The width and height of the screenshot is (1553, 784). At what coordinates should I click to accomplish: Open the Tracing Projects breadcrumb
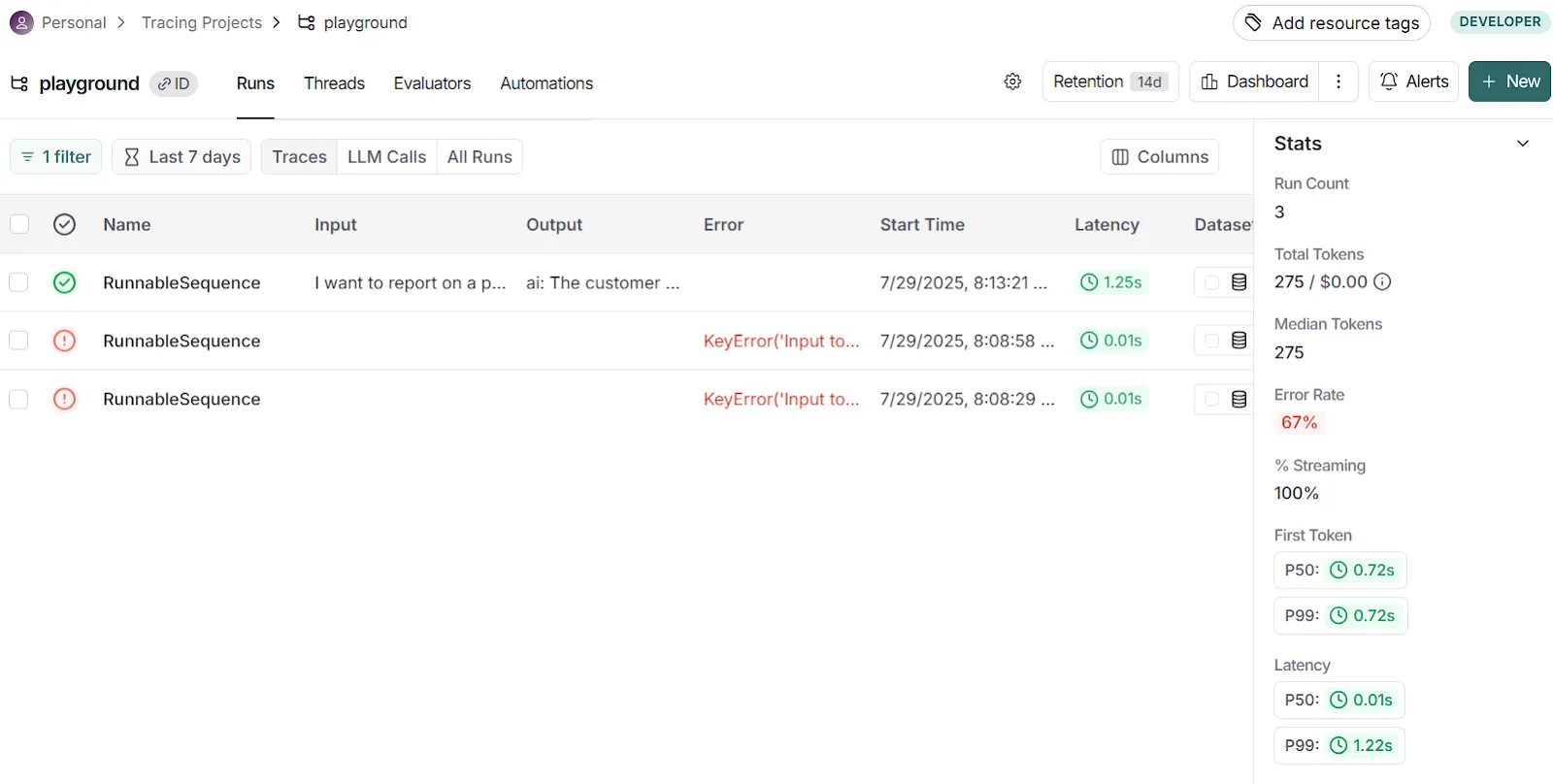[202, 22]
